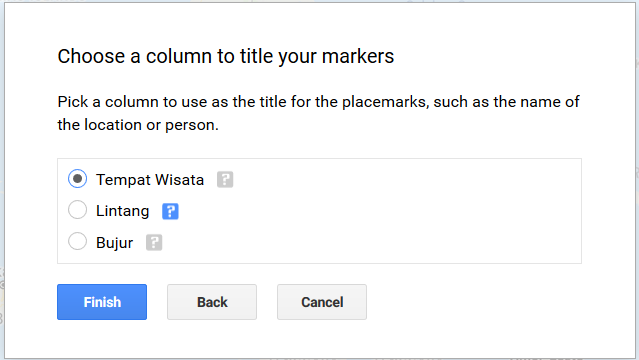The width and height of the screenshot is (639, 360).
Task: Click the word Finish on the blue button
Action: tap(102, 302)
